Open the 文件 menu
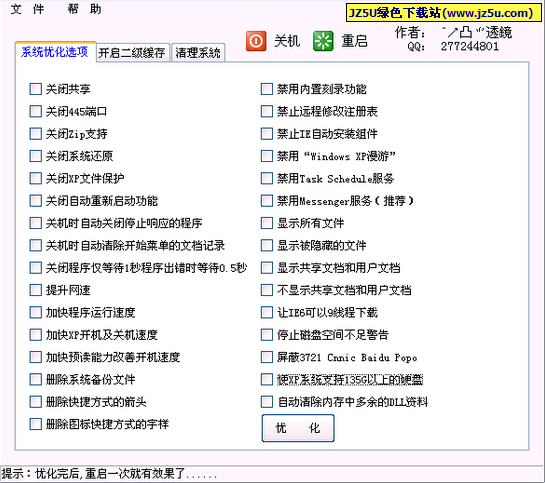545x483 pixels. pyautogui.click(x=27, y=9)
